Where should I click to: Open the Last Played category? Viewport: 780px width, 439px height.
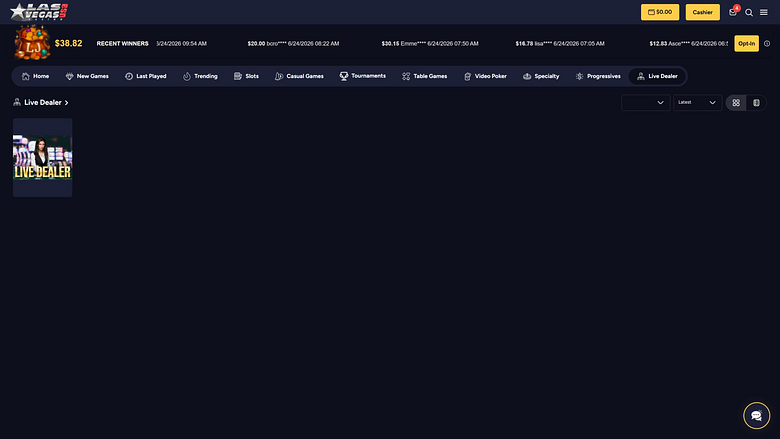(145, 76)
